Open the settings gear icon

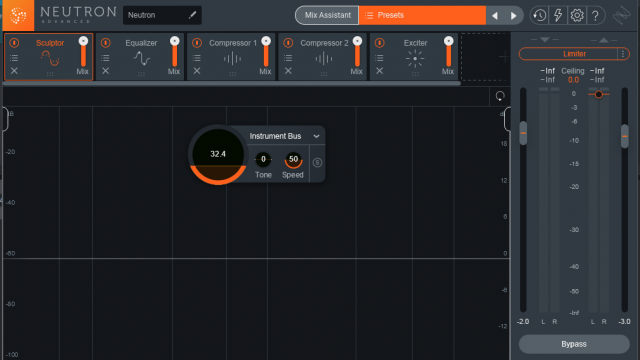click(577, 16)
